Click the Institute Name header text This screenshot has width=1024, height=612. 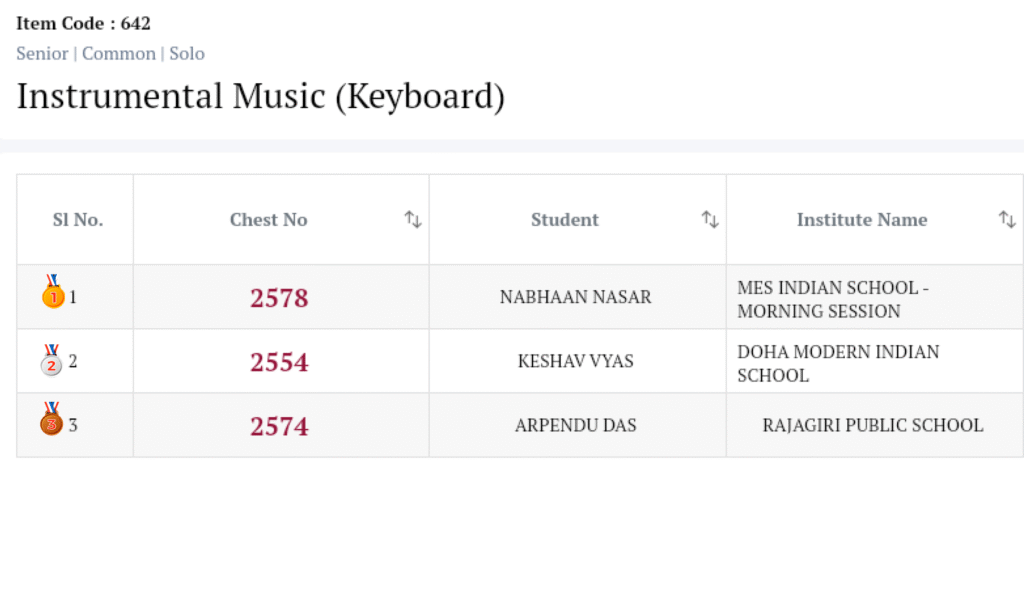pos(861,220)
